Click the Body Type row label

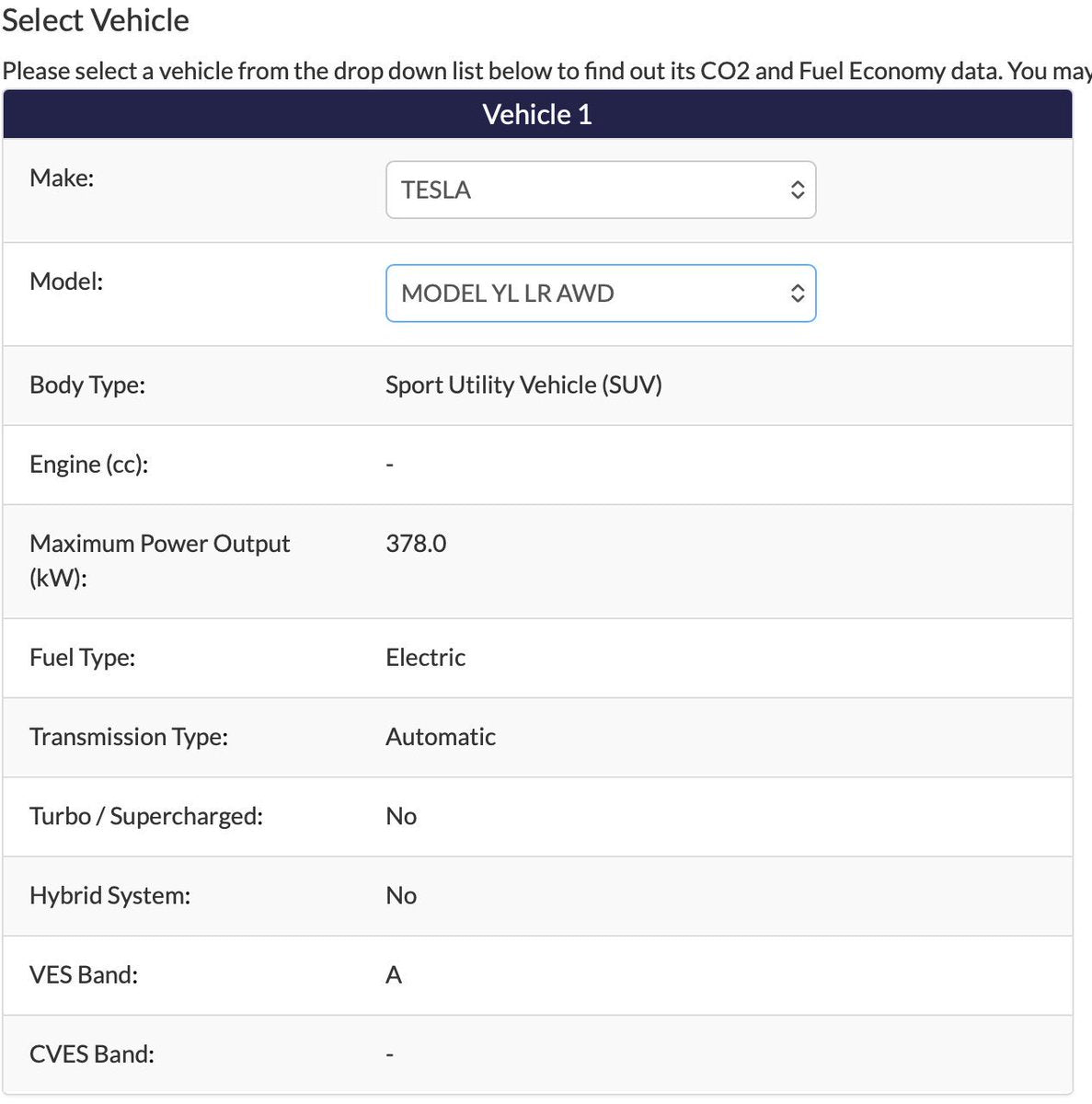pos(87,385)
